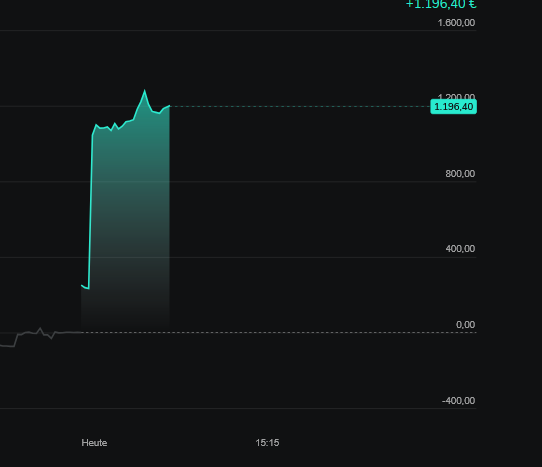Select the Heute time axis label
The image size is (542, 467).
(94, 443)
